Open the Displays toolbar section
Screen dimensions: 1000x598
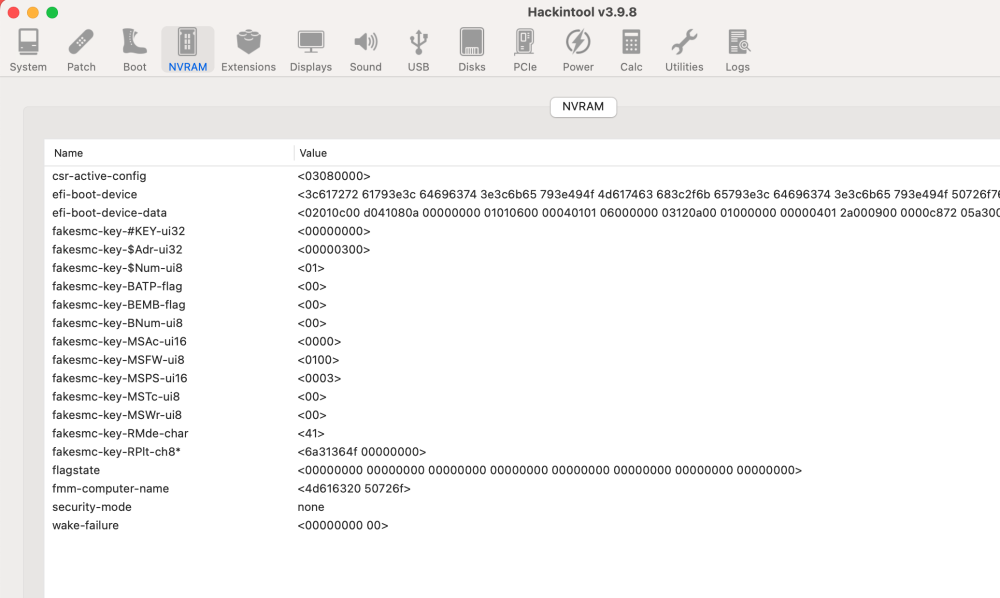(311, 50)
